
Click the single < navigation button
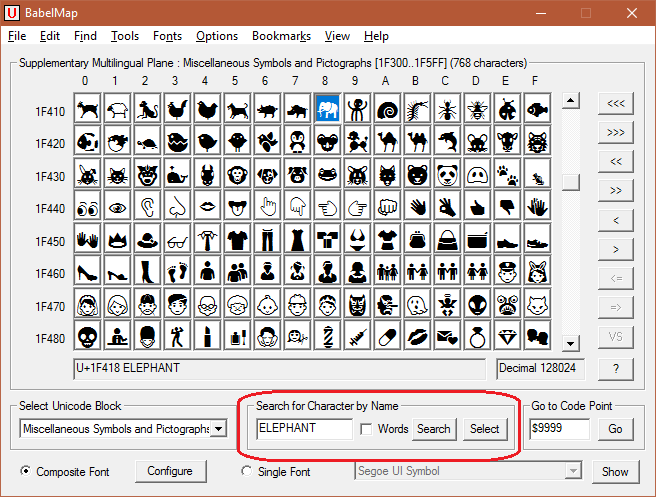pyautogui.click(x=615, y=220)
